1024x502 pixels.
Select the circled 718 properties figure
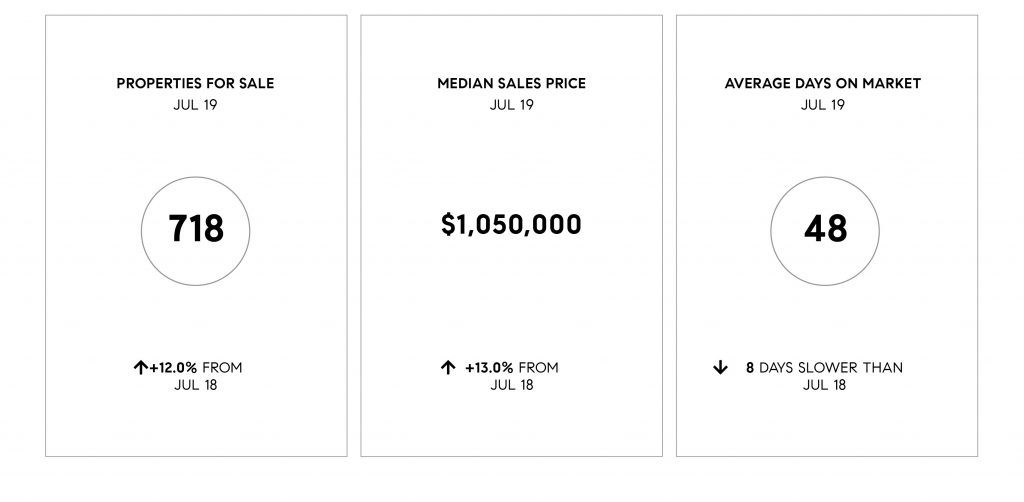[x=195, y=231]
